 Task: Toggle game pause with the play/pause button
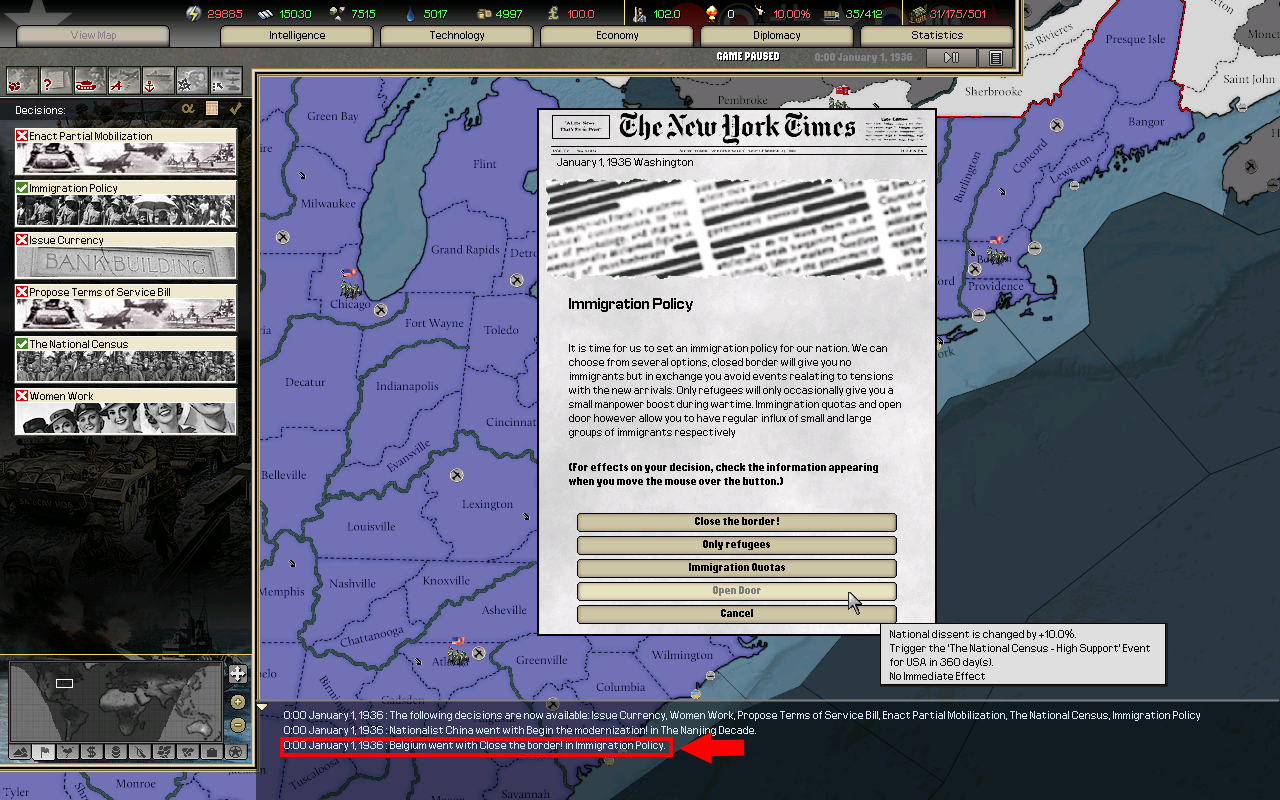pyautogui.click(x=952, y=58)
